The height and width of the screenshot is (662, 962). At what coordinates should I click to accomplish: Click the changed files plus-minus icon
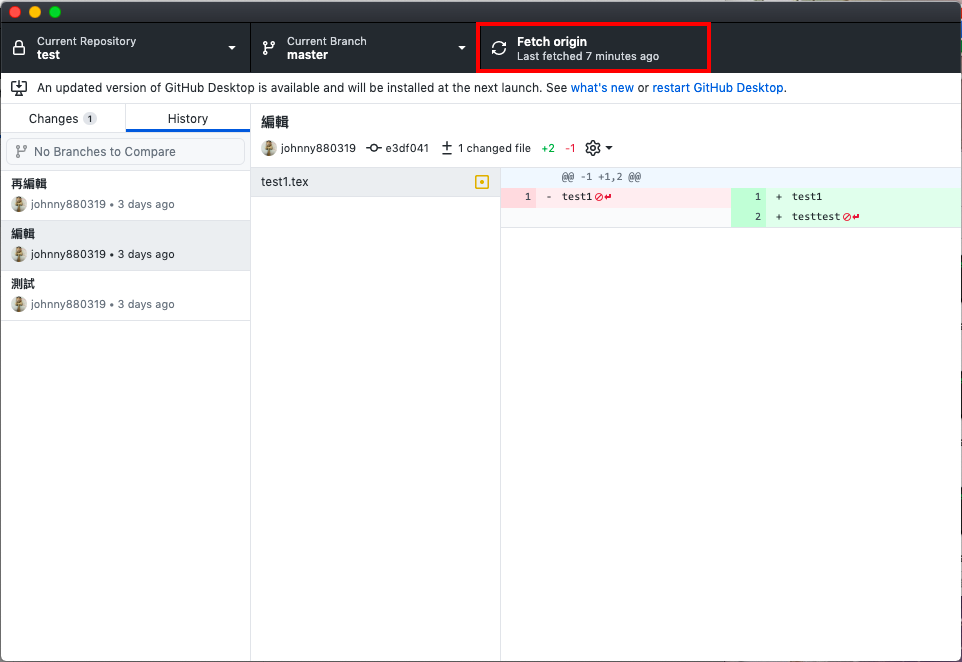coord(447,148)
